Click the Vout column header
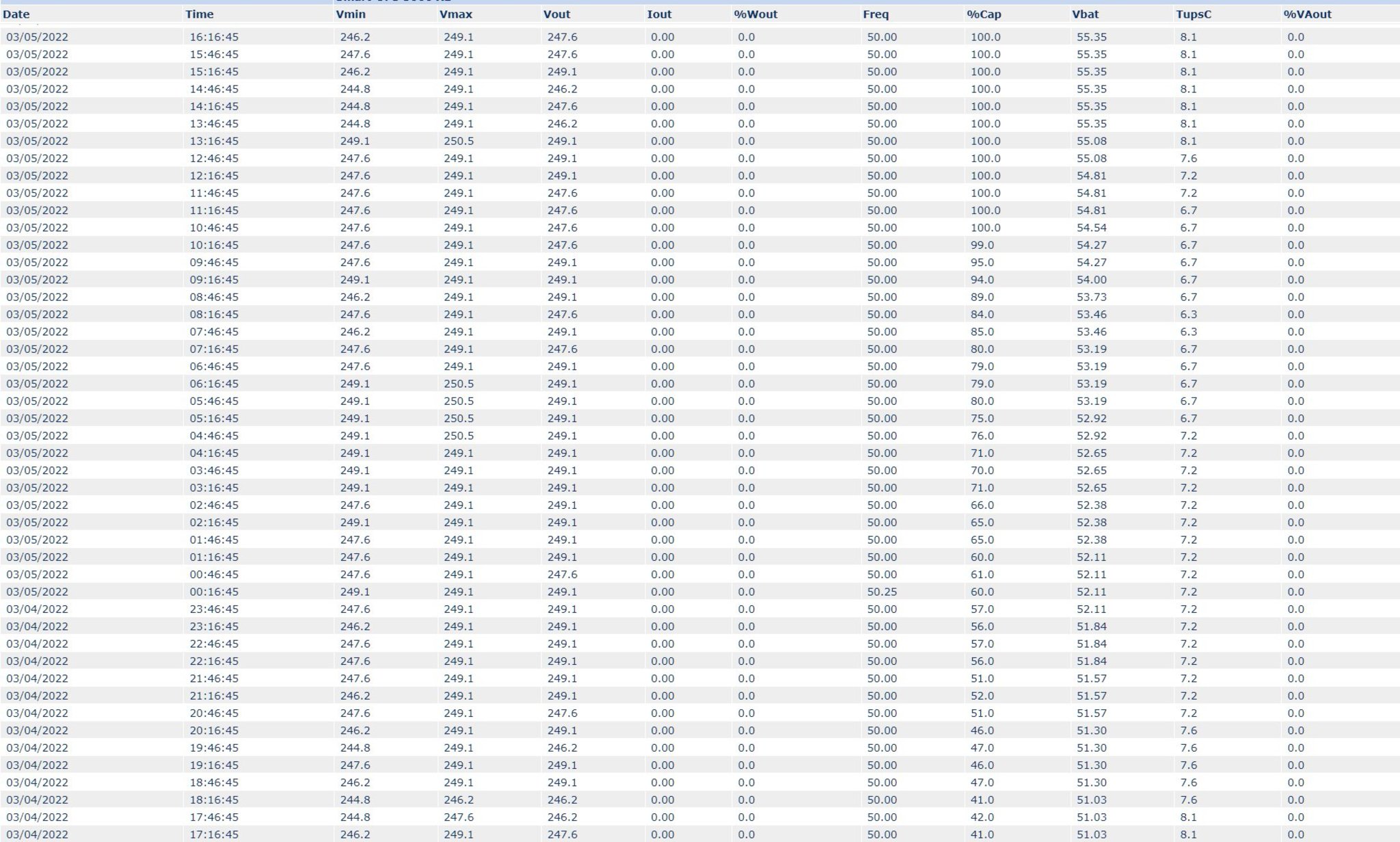Screen dimensions: 1400x842 tap(557, 14)
